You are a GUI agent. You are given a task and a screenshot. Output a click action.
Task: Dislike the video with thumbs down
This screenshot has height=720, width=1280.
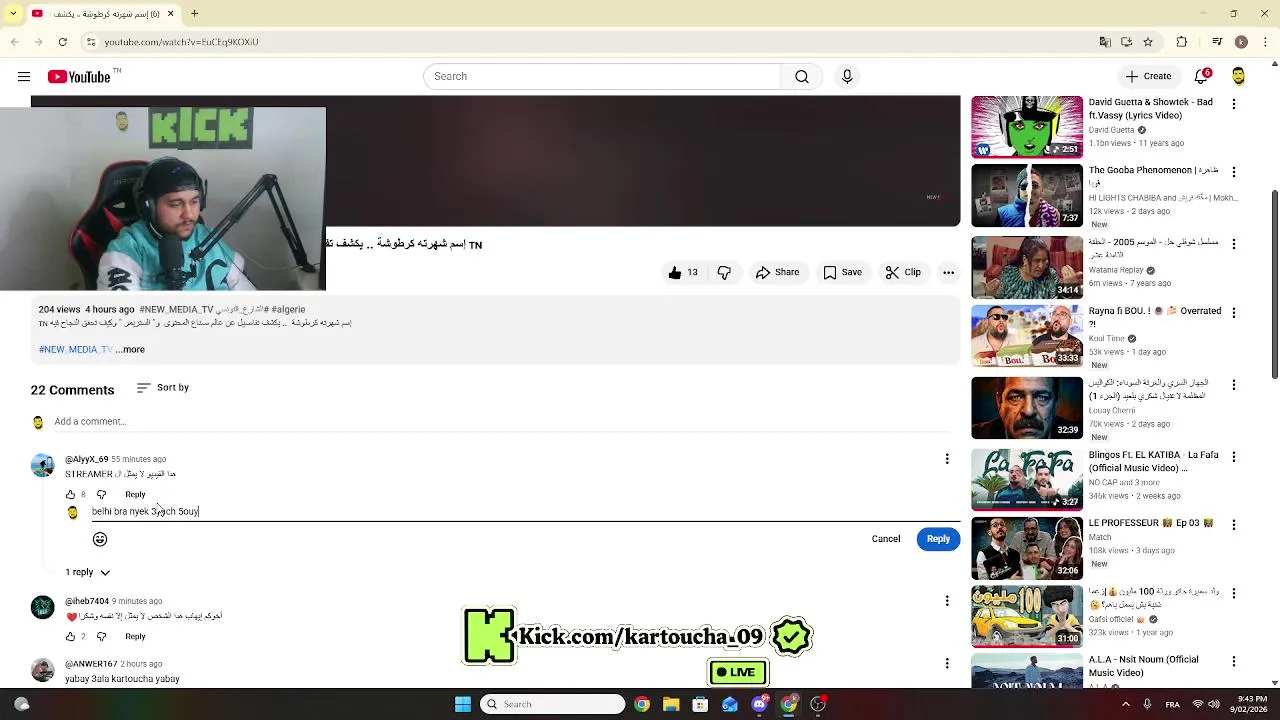(x=725, y=272)
